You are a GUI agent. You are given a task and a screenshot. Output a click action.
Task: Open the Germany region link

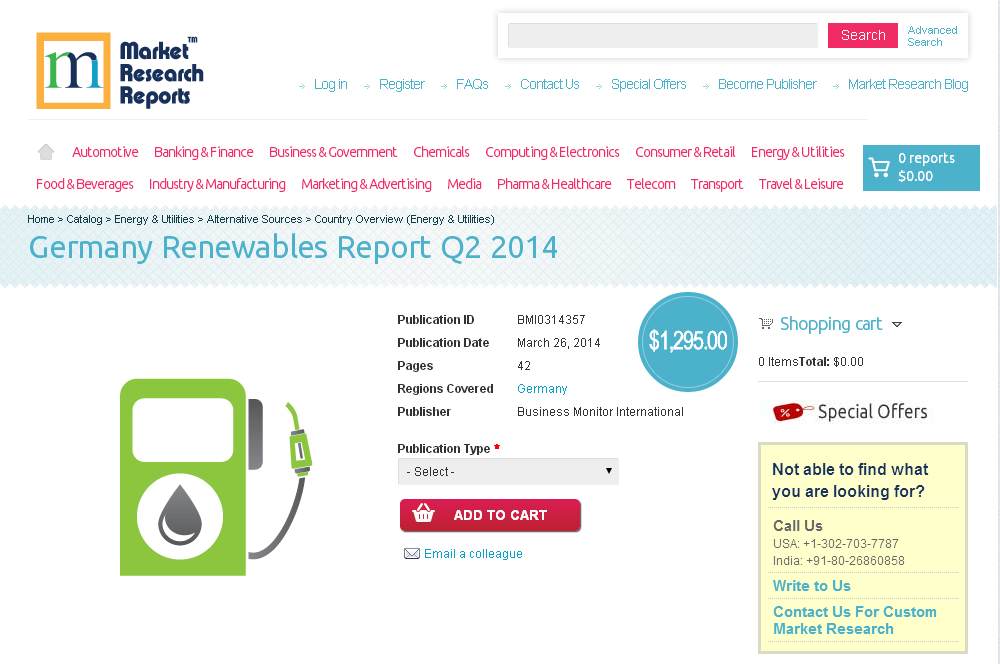coord(542,388)
